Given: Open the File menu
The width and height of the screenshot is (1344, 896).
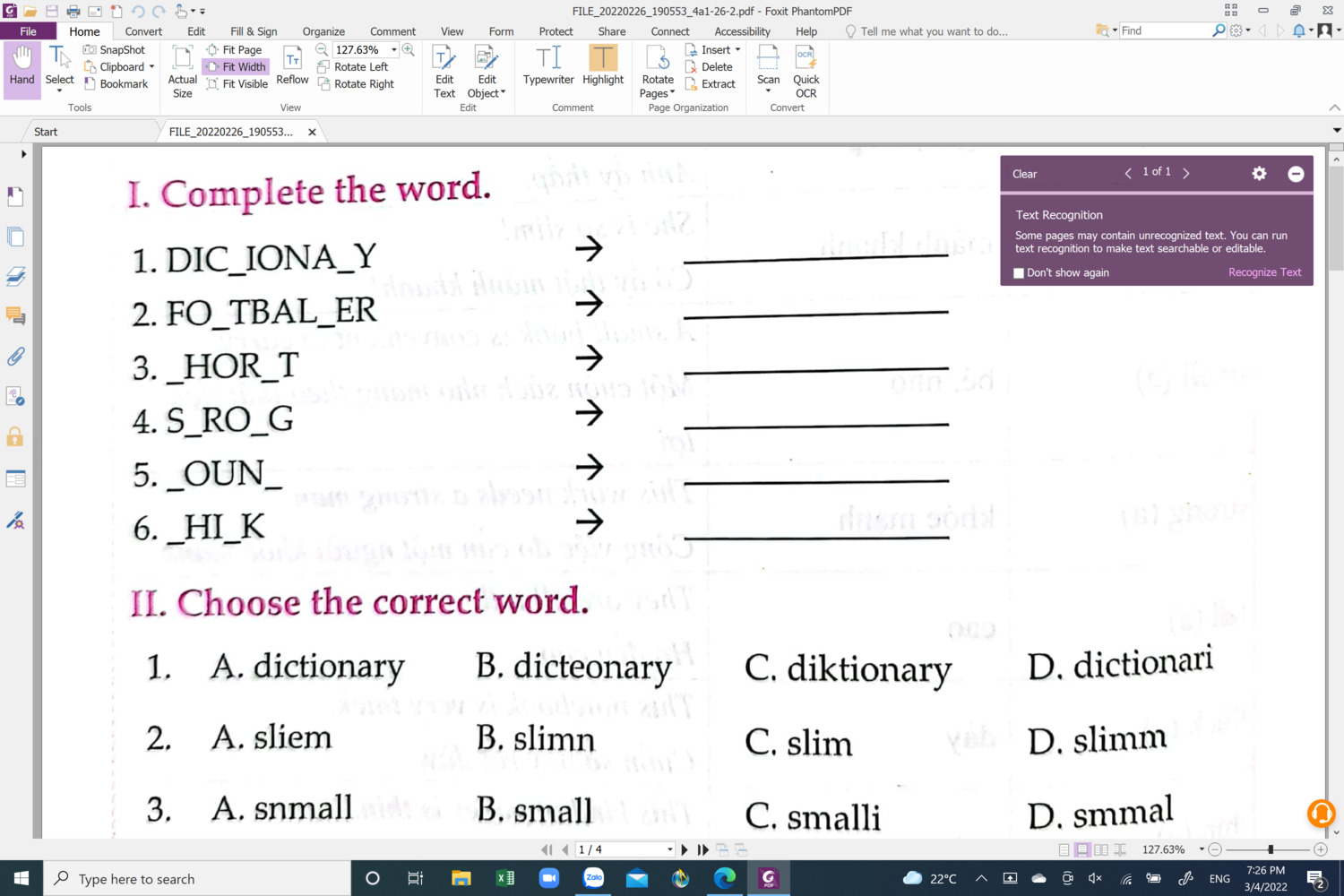Looking at the screenshot, I should coord(28,31).
